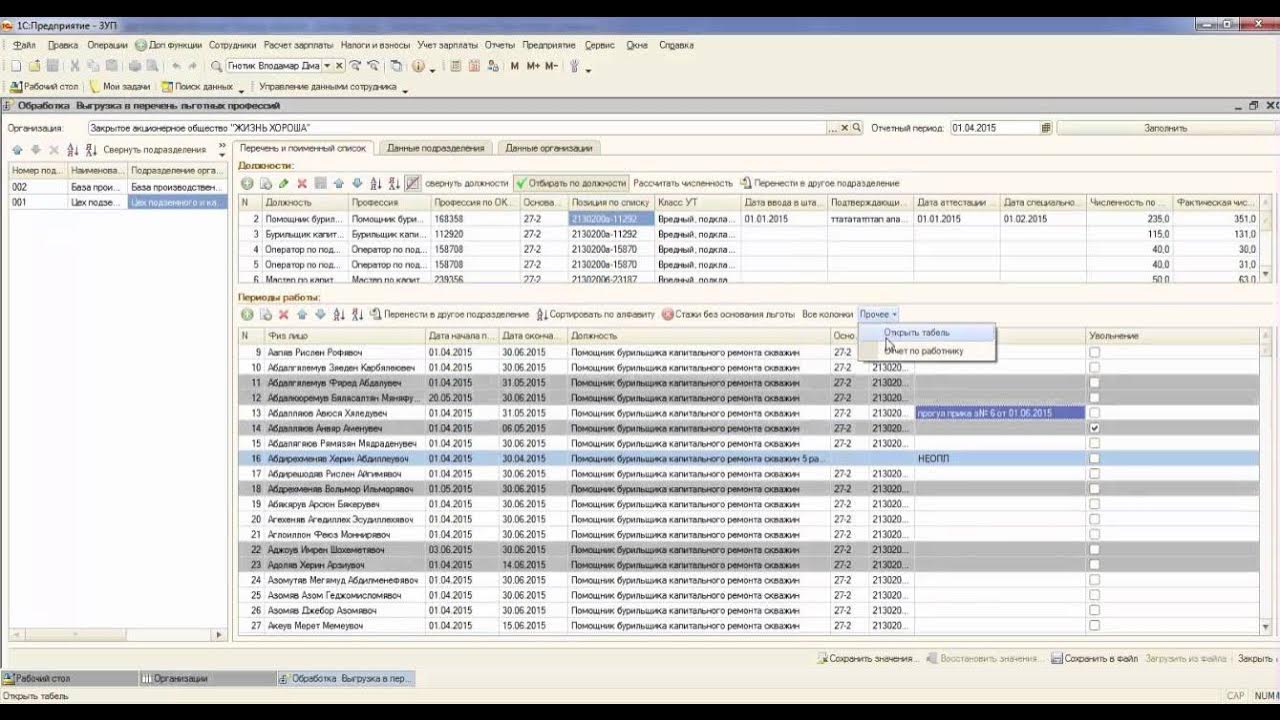Viewport: 1280px width, 720px height.
Task: Click the M+ memory button
Action: [533, 66]
